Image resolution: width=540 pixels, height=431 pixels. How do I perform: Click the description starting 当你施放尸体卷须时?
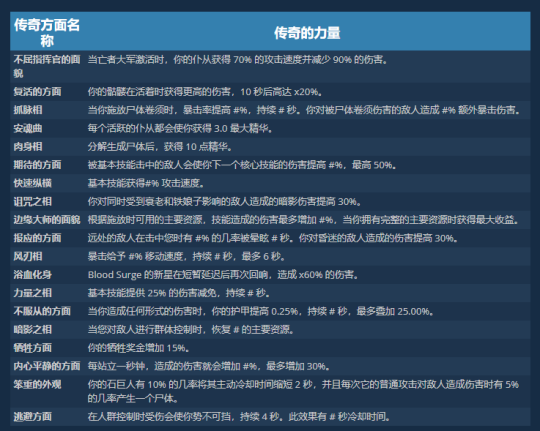304,110
